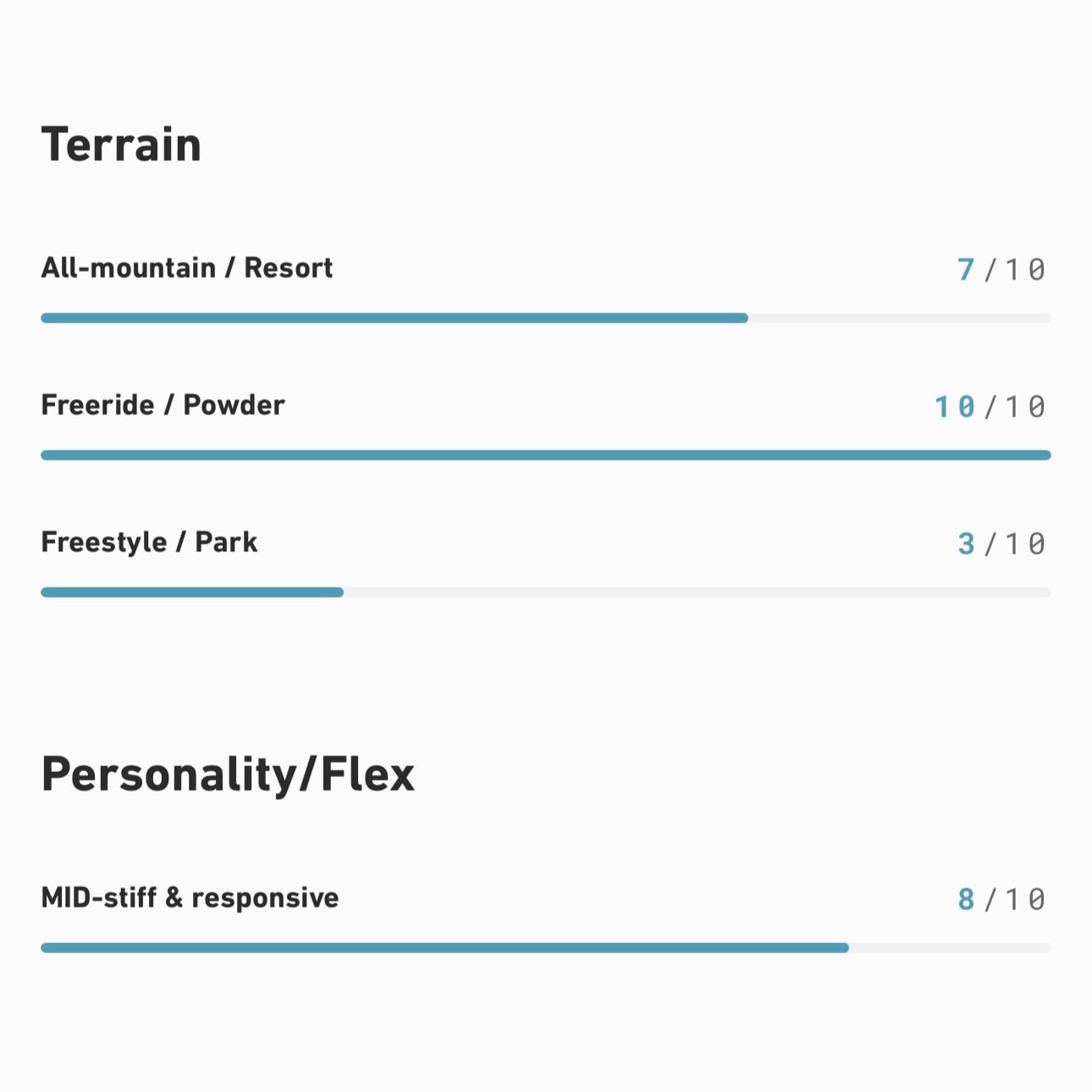Click the filled Freestyle / Park bar
The image size is (1092, 1092).
coord(192,593)
